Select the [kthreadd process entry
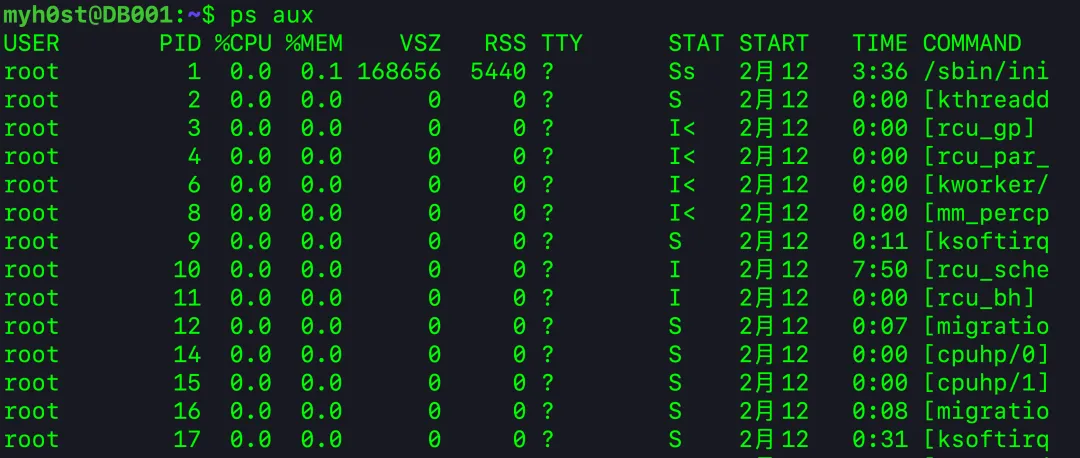 coord(986,100)
